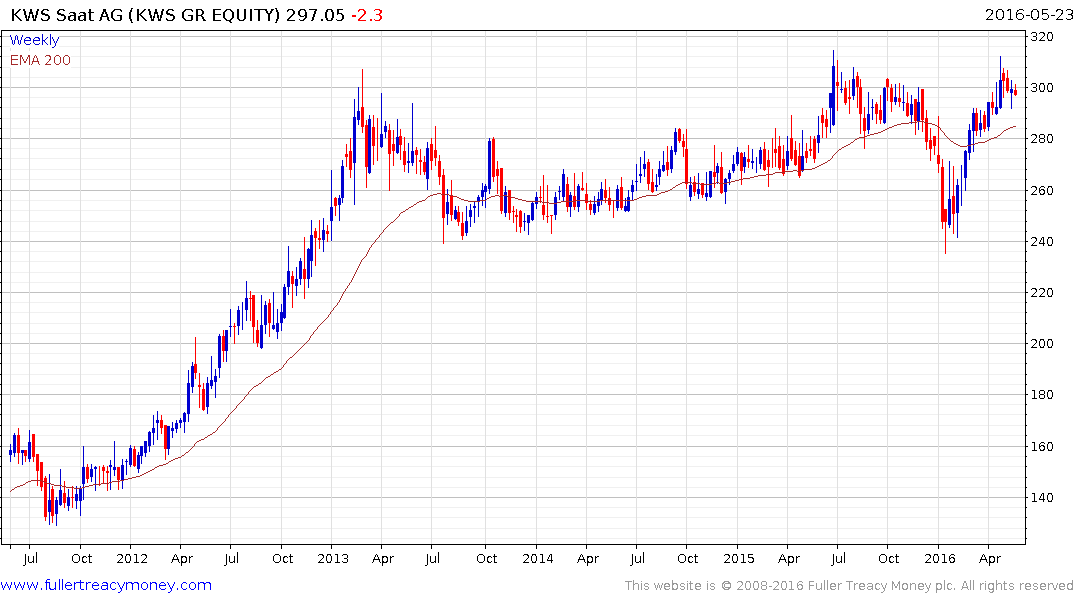Select the EMA 200 legend label

(40, 60)
